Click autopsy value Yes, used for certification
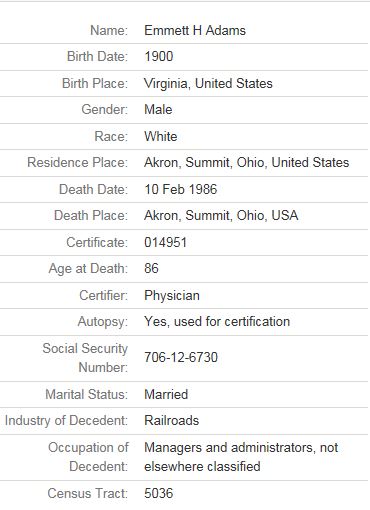This screenshot has width=370, height=510. coord(217,322)
